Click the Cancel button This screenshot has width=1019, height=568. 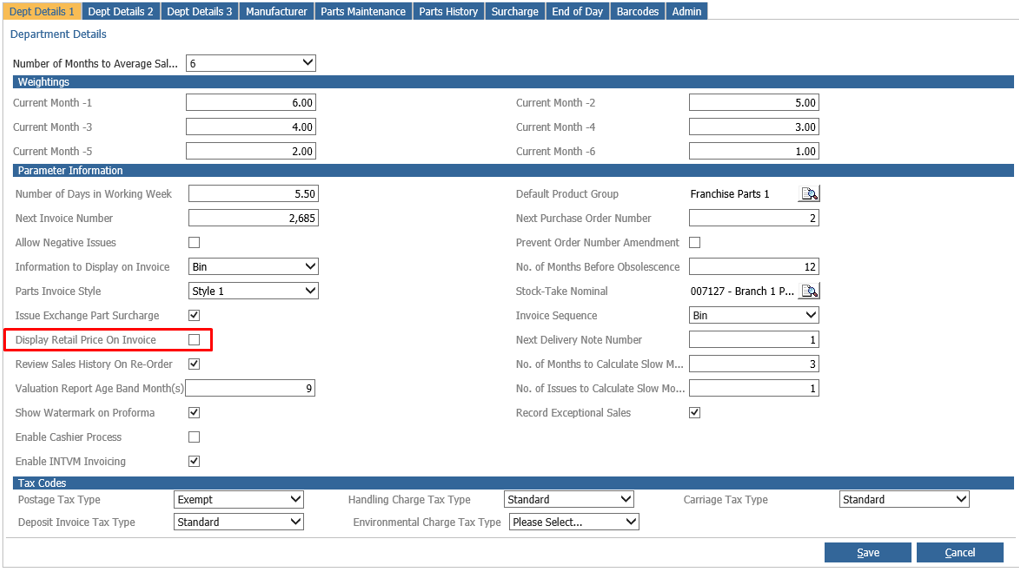tap(960, 552)
